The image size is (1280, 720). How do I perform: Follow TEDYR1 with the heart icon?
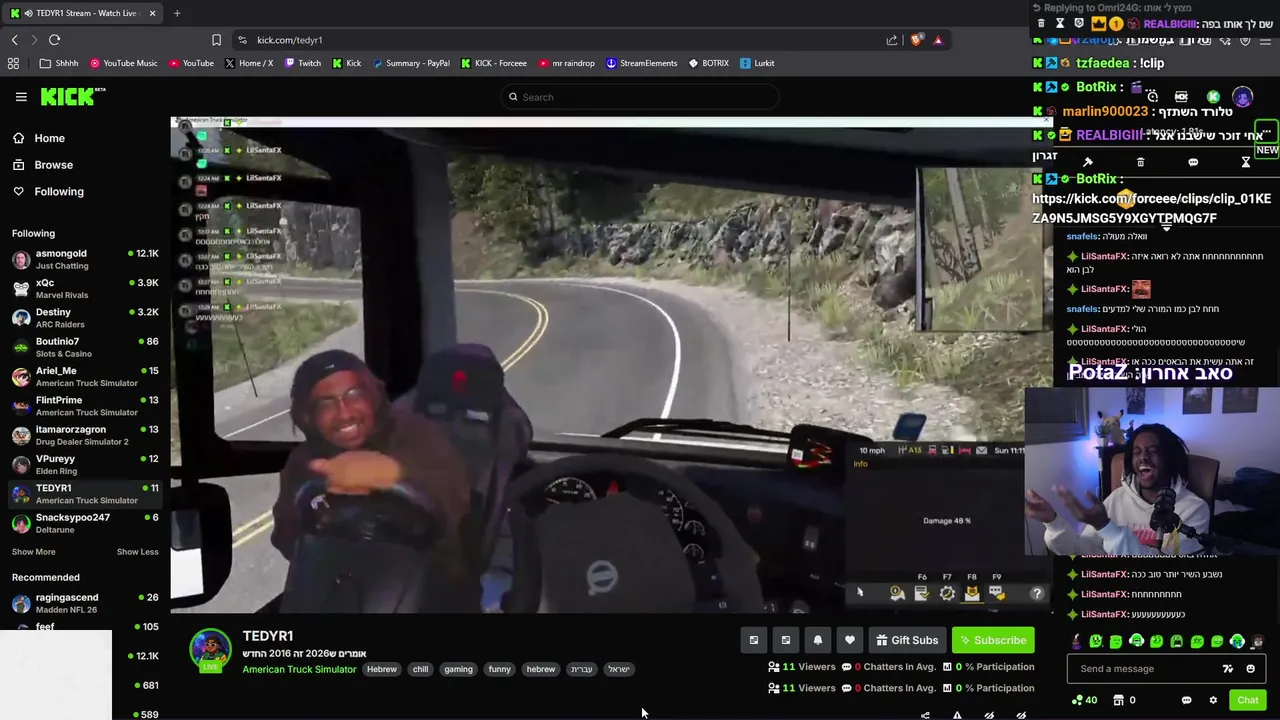tap(850, 640)
